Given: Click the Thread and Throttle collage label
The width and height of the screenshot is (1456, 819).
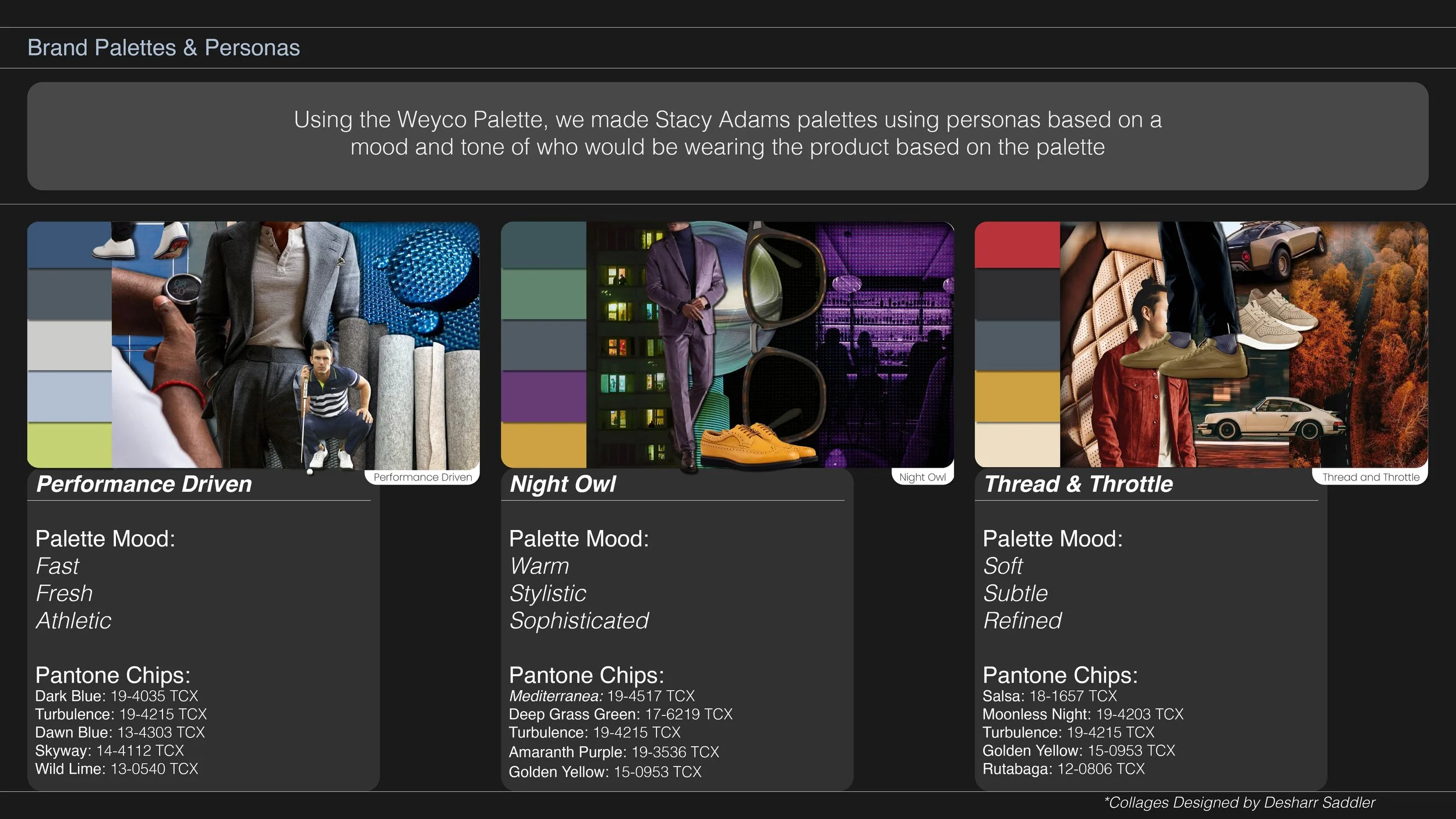Looking at the screenshot, I should coord(1370,477).
